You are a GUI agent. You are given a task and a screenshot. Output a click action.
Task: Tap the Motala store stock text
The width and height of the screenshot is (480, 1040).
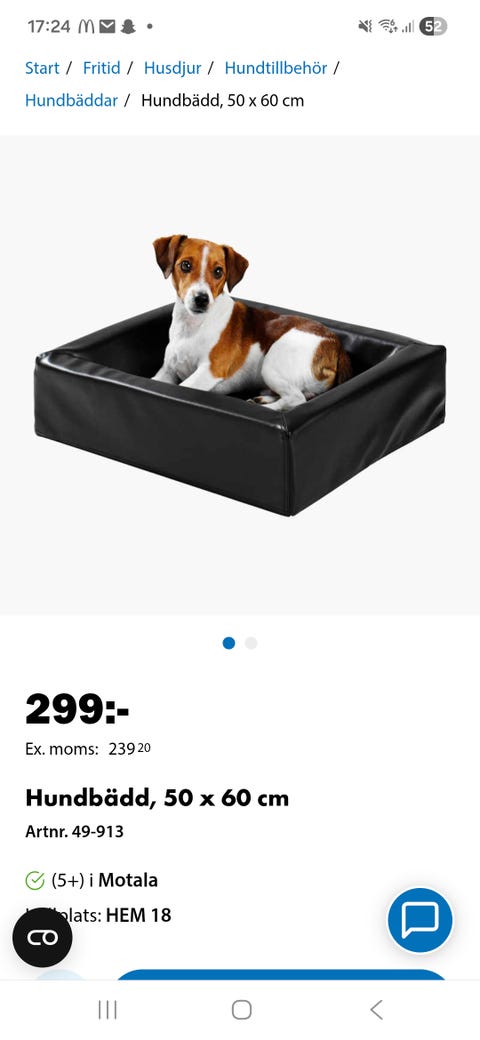click(104, 881)
